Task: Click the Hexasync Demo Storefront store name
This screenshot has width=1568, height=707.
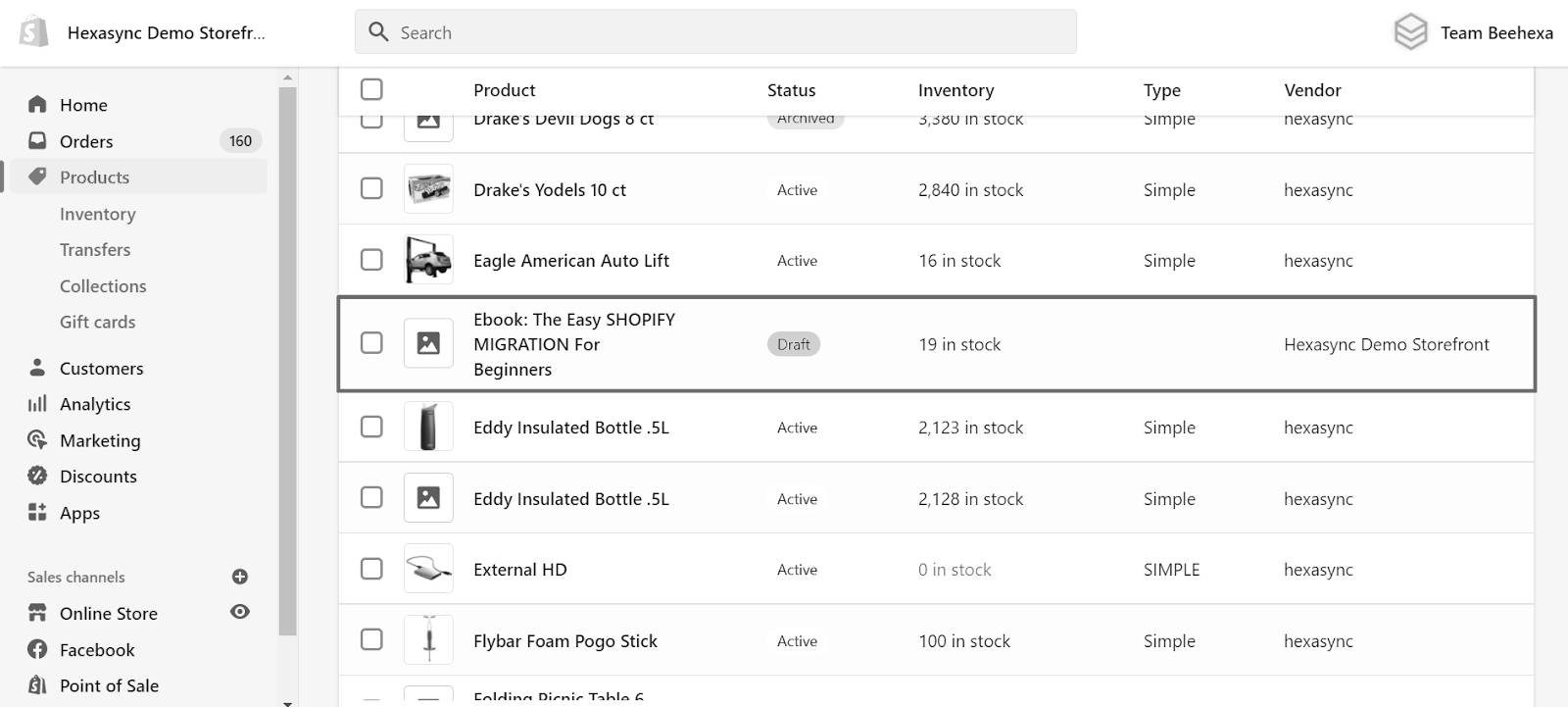Action: tap(167, 32)
